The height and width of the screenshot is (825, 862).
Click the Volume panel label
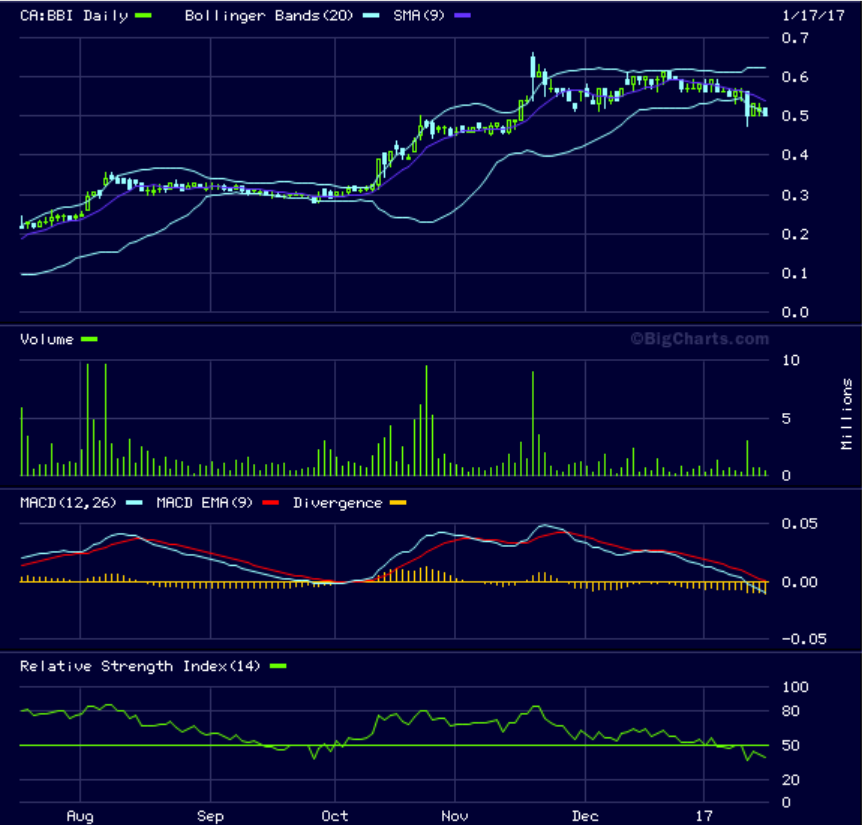click(47, 340)
